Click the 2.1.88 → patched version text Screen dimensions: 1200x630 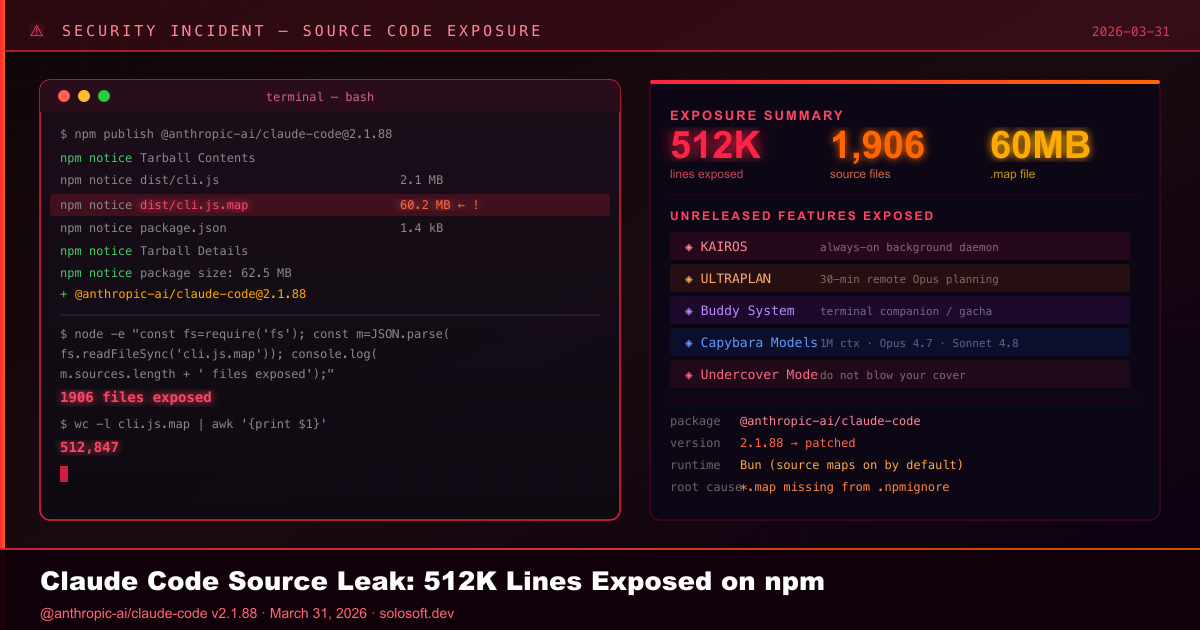tap(797, 443)
